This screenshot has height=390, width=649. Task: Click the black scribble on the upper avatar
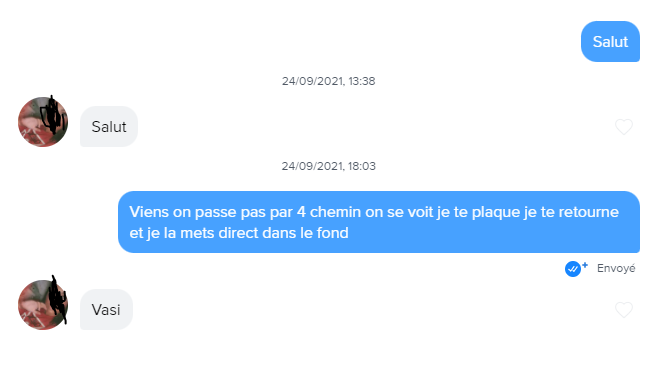tap(52, 115)
